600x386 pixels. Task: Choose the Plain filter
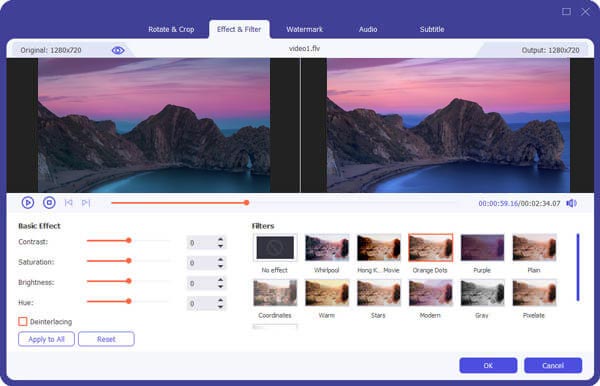coord(534,248)
